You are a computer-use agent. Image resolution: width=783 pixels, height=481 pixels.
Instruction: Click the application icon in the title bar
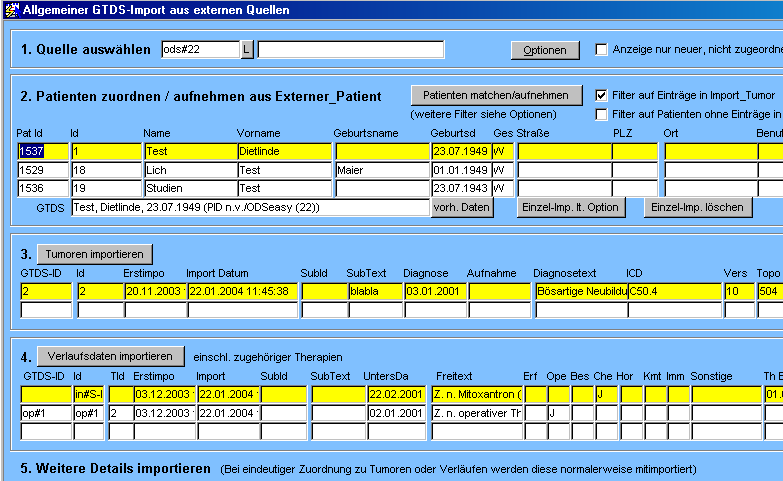coord(11,10)
